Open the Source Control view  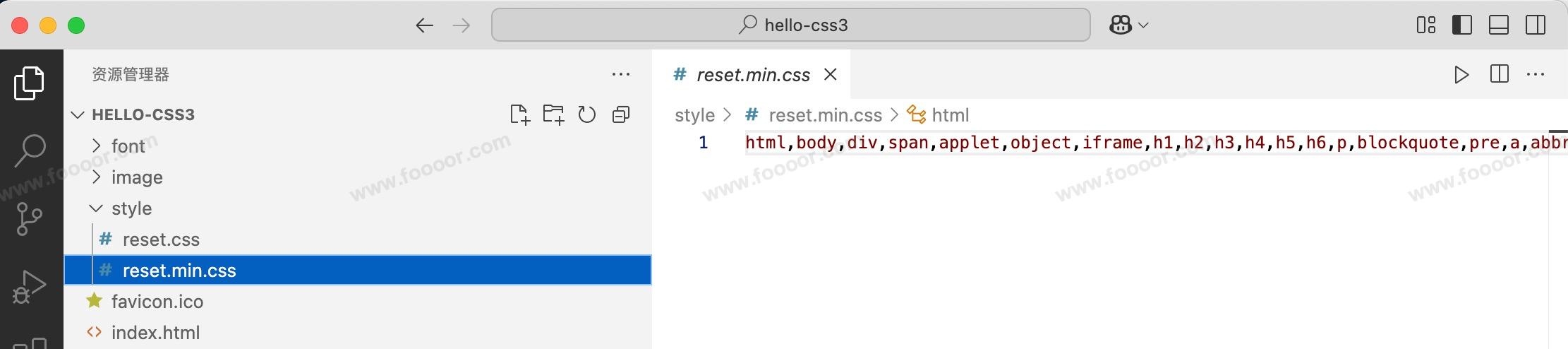click(30, 218)
